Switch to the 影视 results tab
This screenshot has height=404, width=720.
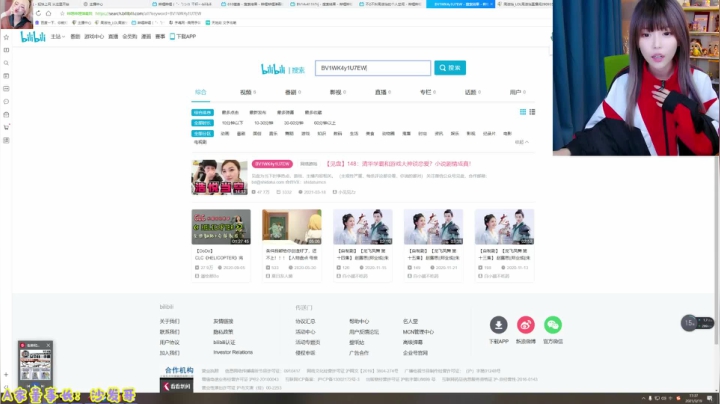[338, 92]
